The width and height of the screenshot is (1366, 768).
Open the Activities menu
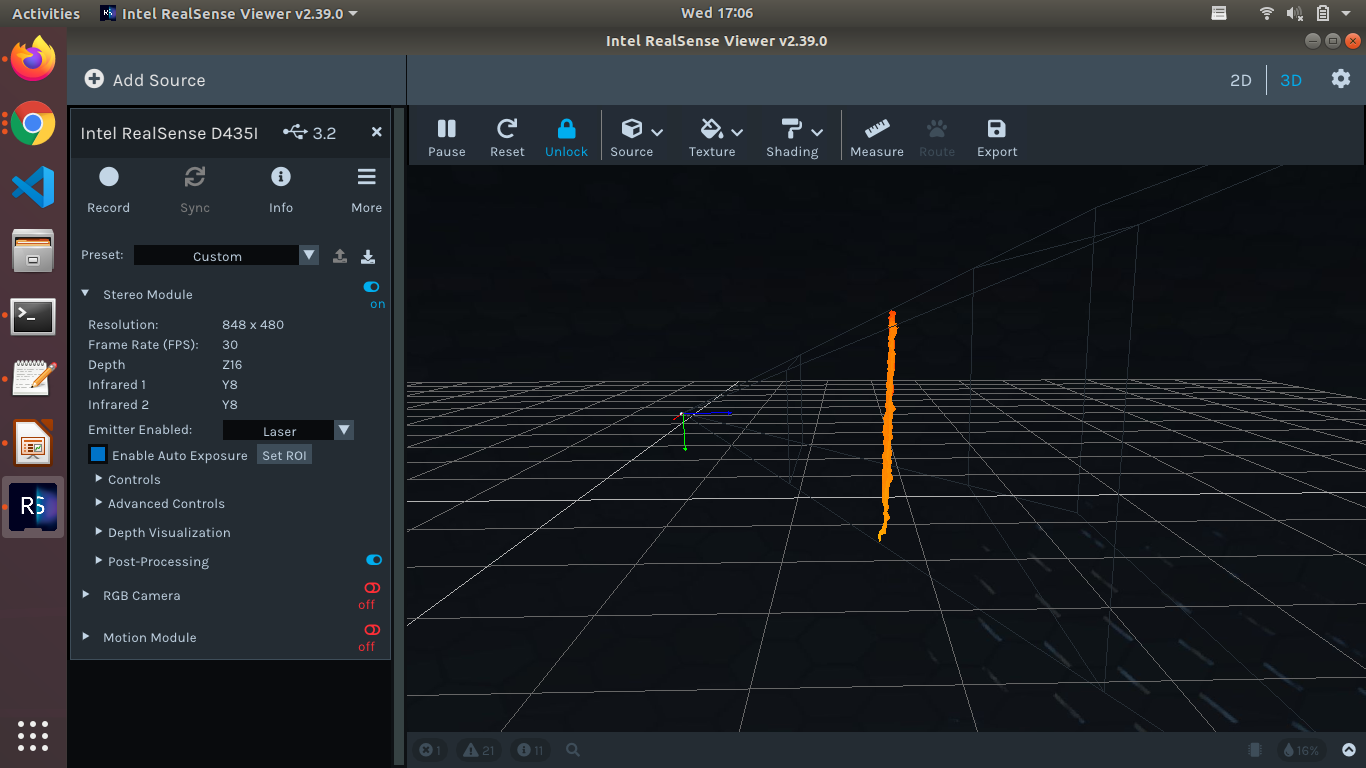pyautogui.click(x=46, y=13)
